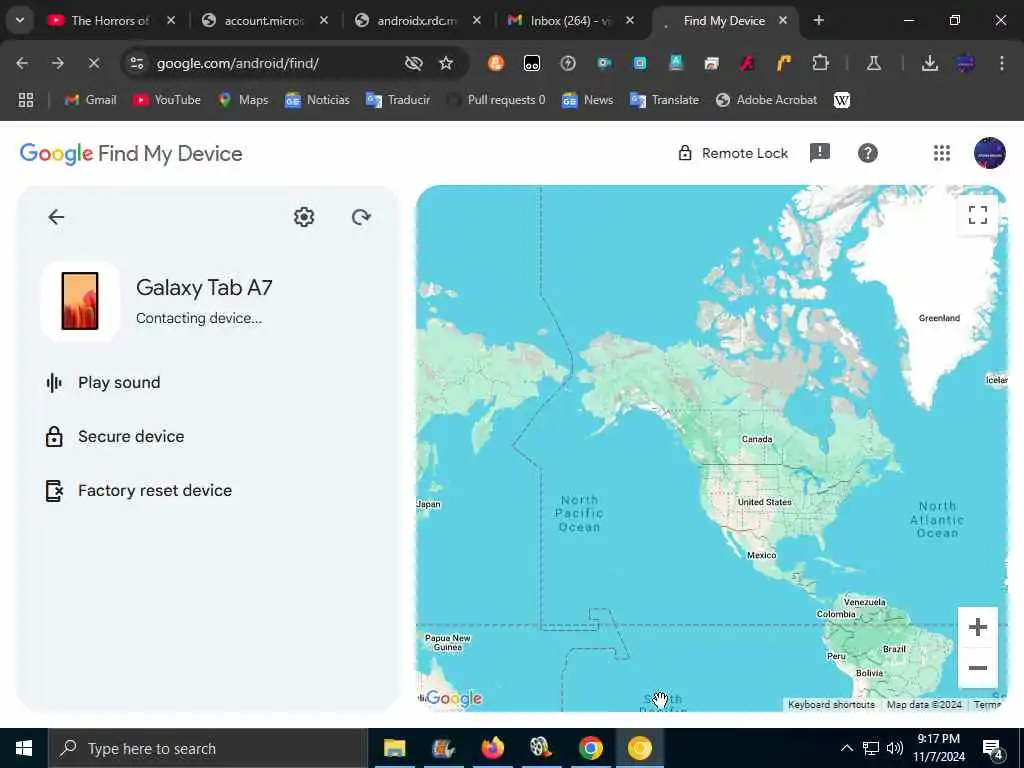1024x768 pixels.
Task: Click the Canada label on map
Action: (x=757, y=439)
